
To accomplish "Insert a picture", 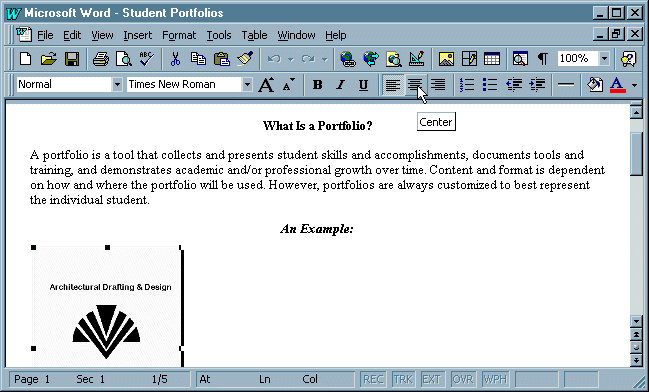I will click(x=446, y=59).
